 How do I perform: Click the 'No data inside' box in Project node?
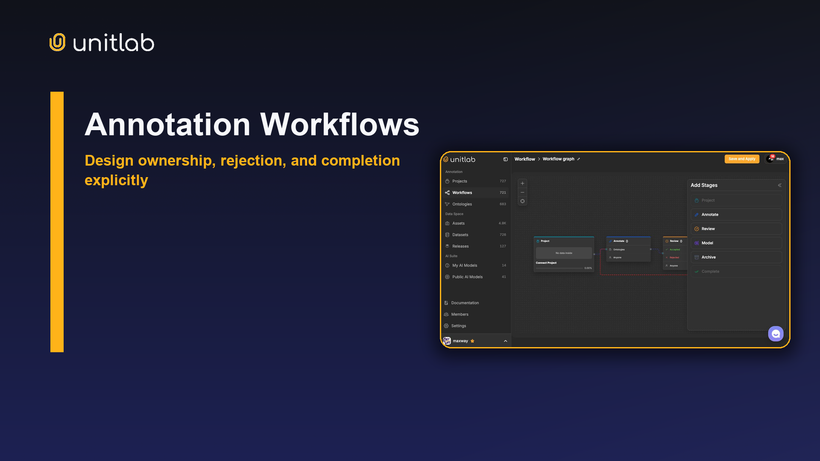(564, 253)
